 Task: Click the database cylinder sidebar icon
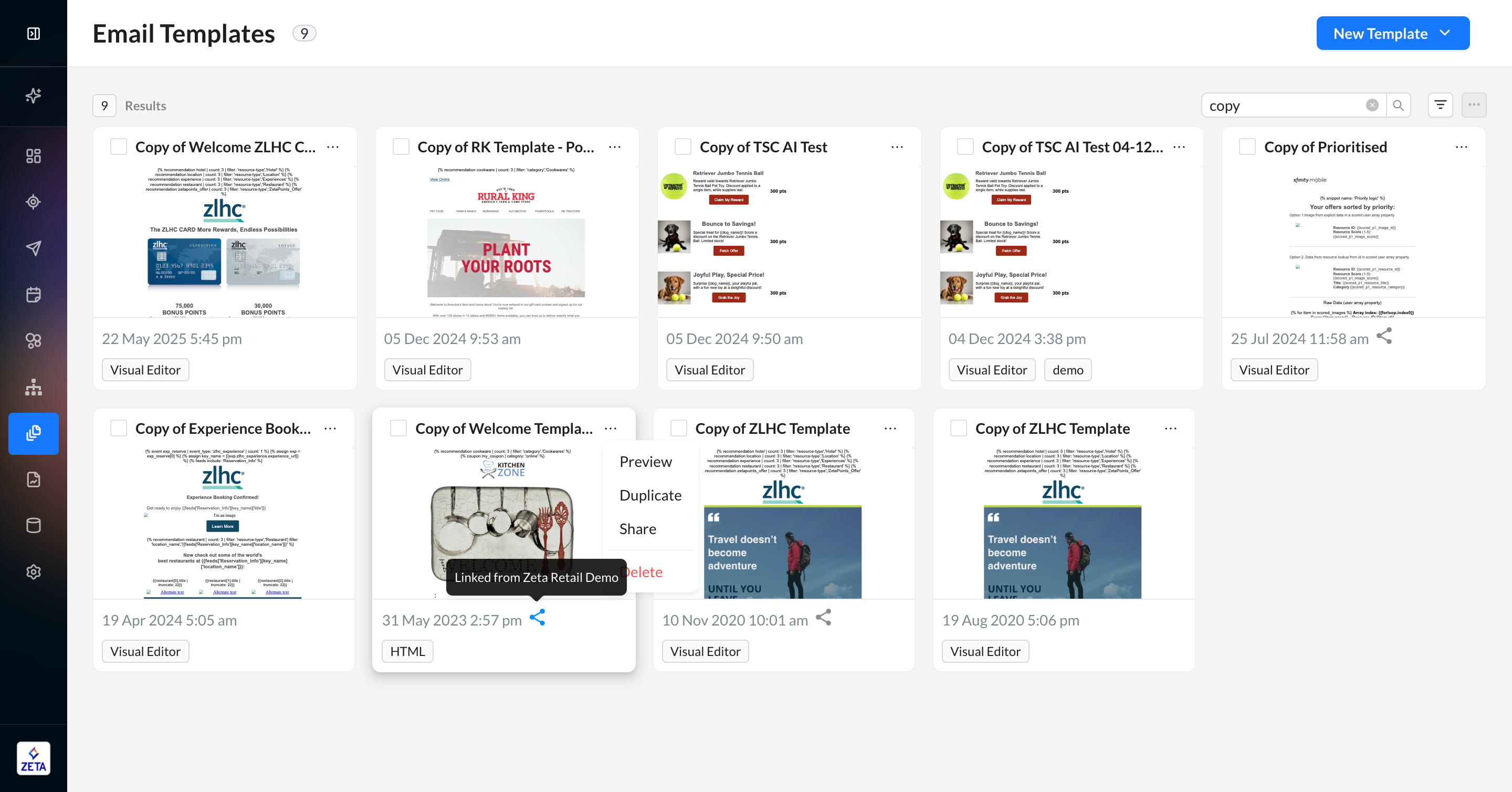(x=34, y=525)
